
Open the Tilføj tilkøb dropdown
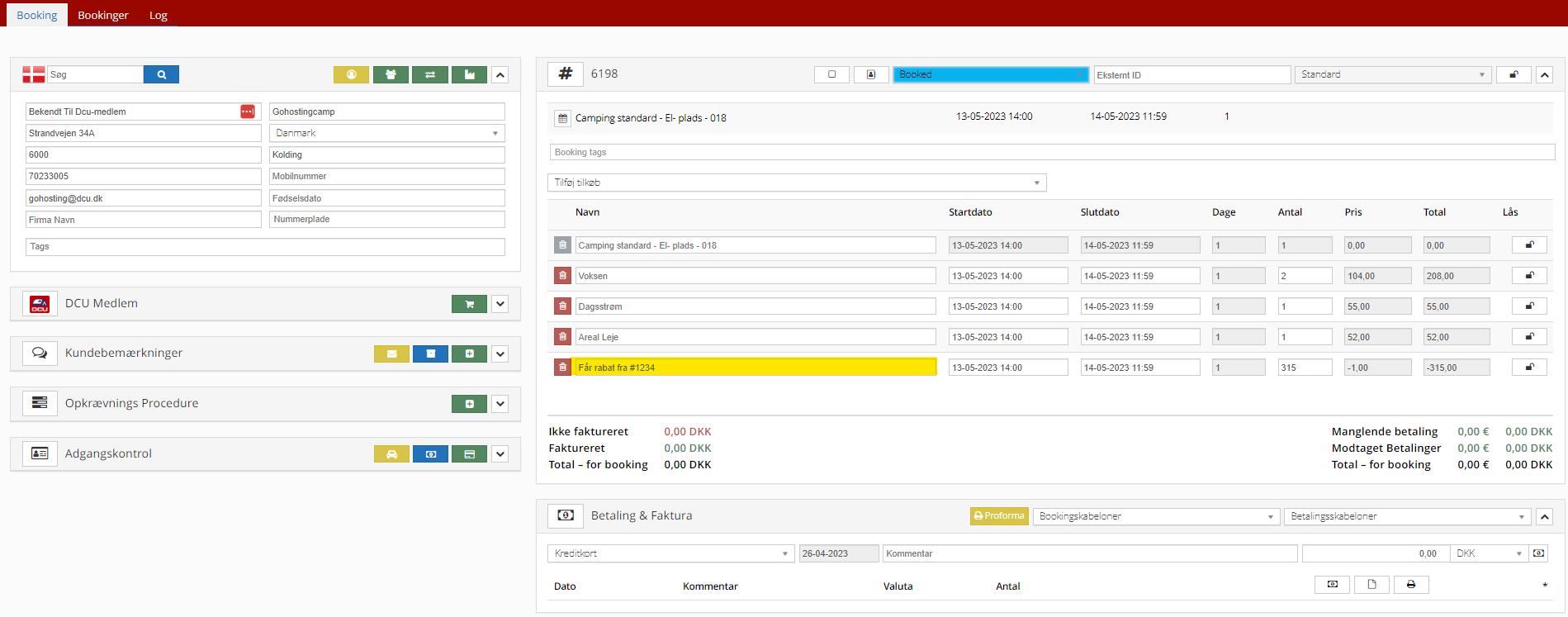797,183
